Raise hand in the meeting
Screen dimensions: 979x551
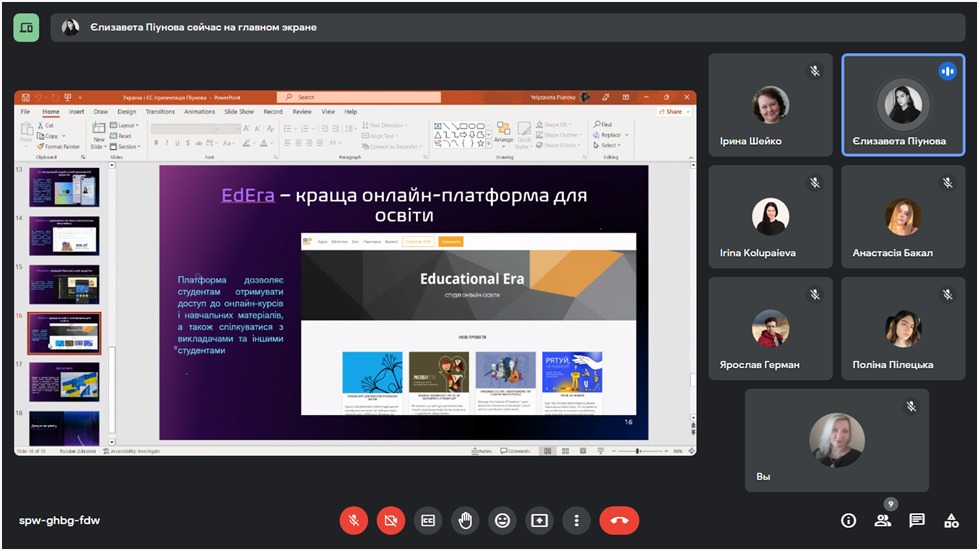(x=465, y=520)
